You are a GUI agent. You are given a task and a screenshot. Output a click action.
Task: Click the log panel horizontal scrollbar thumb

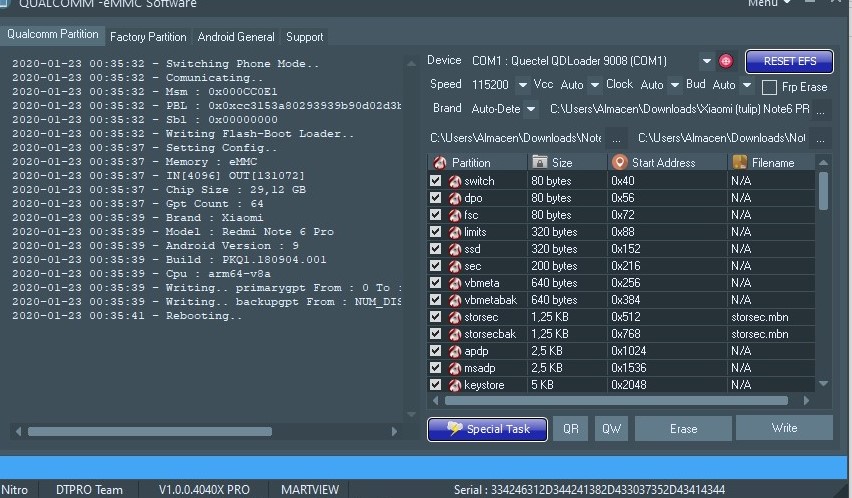(149, 431)
